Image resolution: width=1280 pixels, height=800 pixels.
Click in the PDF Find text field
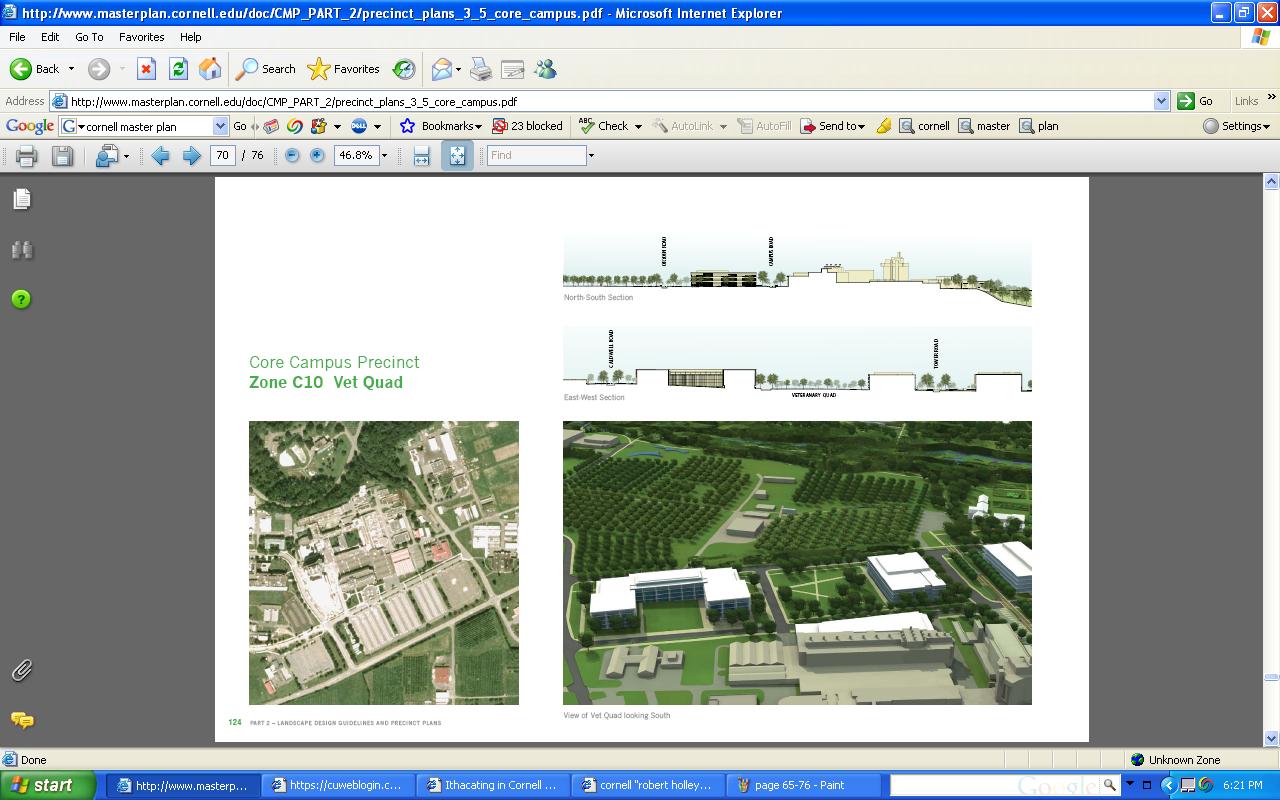(x=536, y=156)
